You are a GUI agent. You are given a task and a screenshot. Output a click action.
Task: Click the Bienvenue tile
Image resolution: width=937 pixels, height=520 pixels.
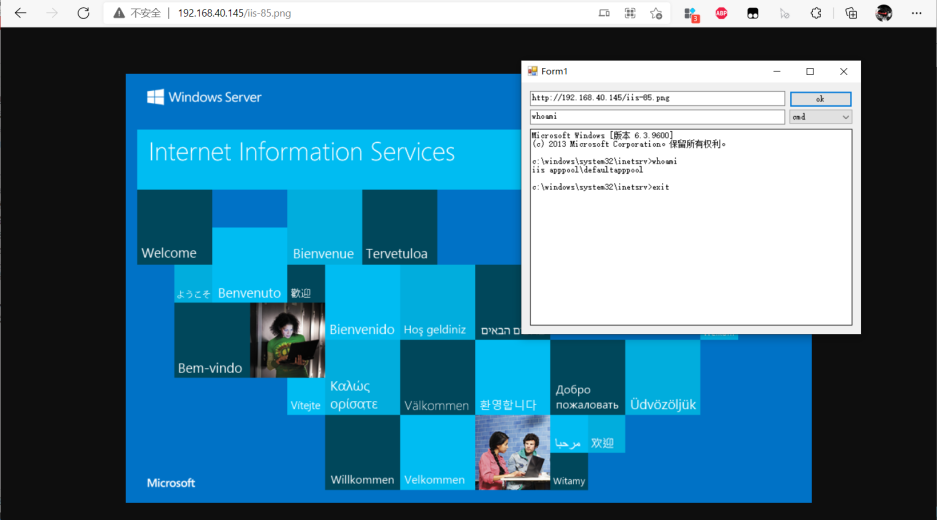click(x=324, y=227)
